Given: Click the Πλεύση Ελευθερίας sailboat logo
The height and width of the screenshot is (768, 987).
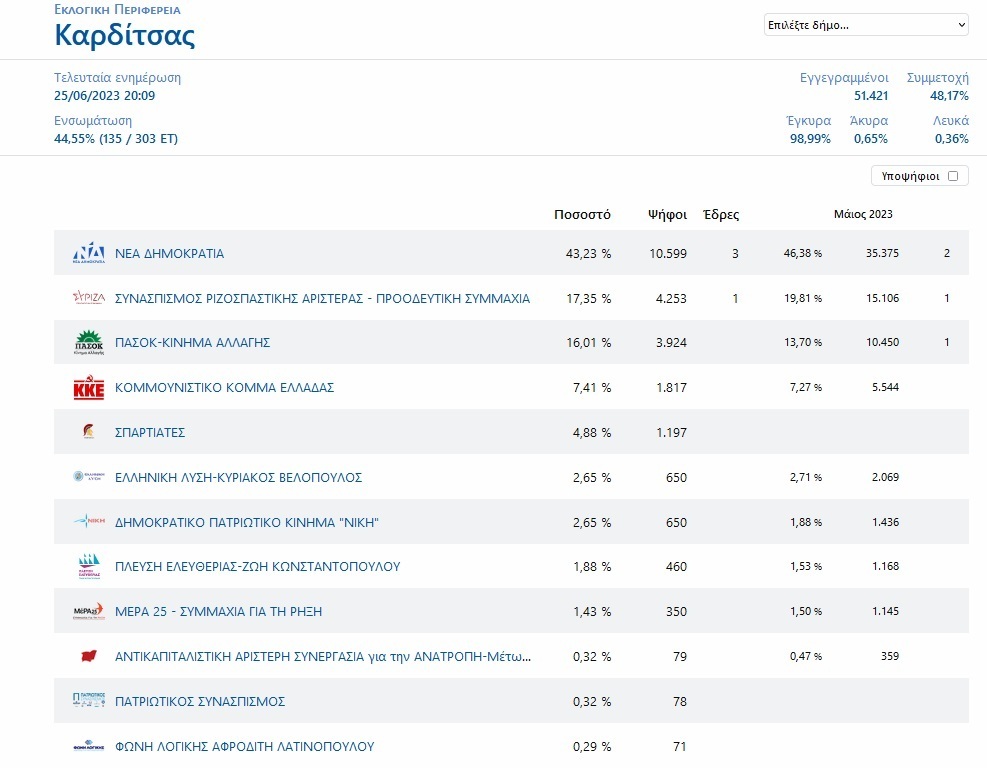Looking at the screenshot, I should coord(89,566).
